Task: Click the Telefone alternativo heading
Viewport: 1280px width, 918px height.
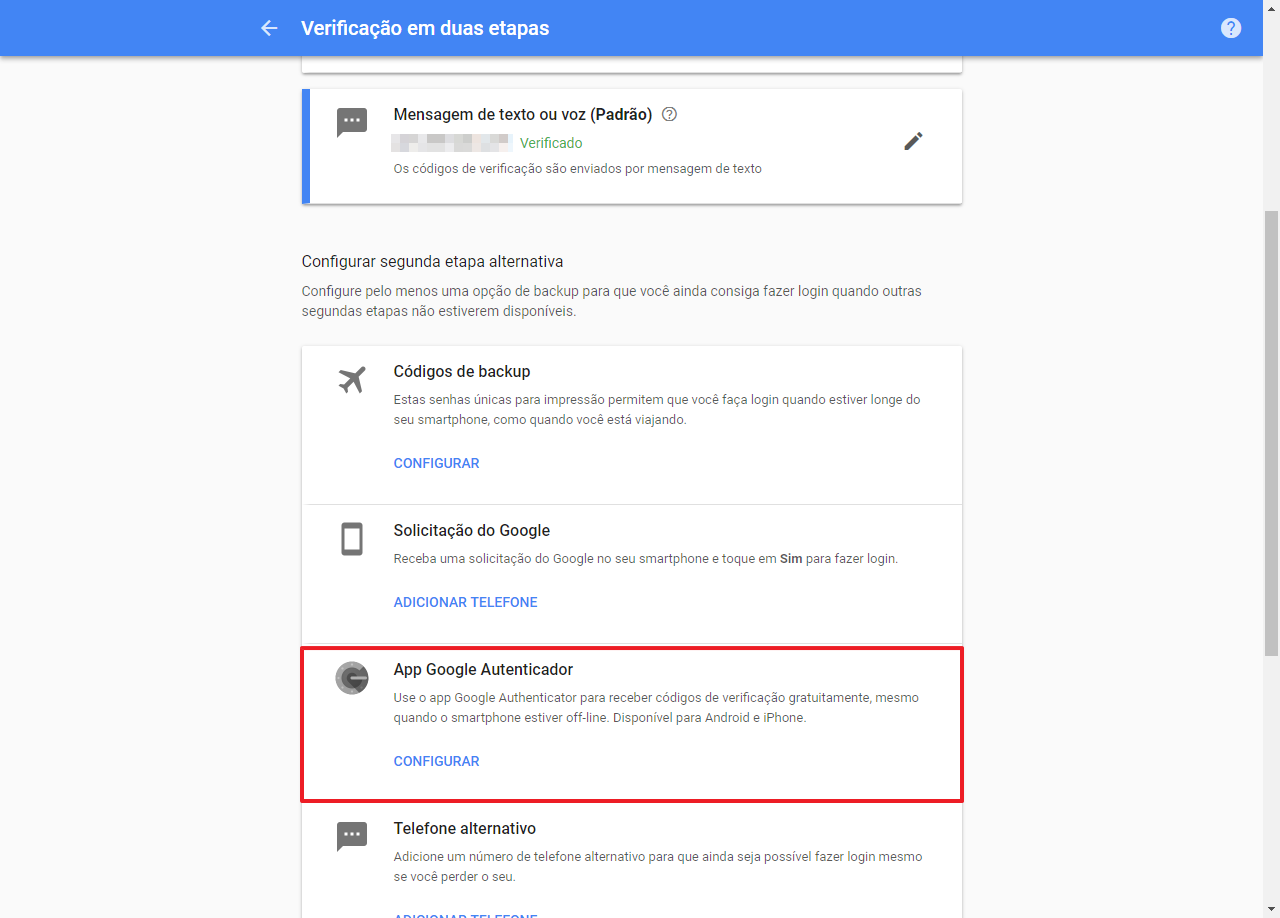Action: click(x=465, y=828)
